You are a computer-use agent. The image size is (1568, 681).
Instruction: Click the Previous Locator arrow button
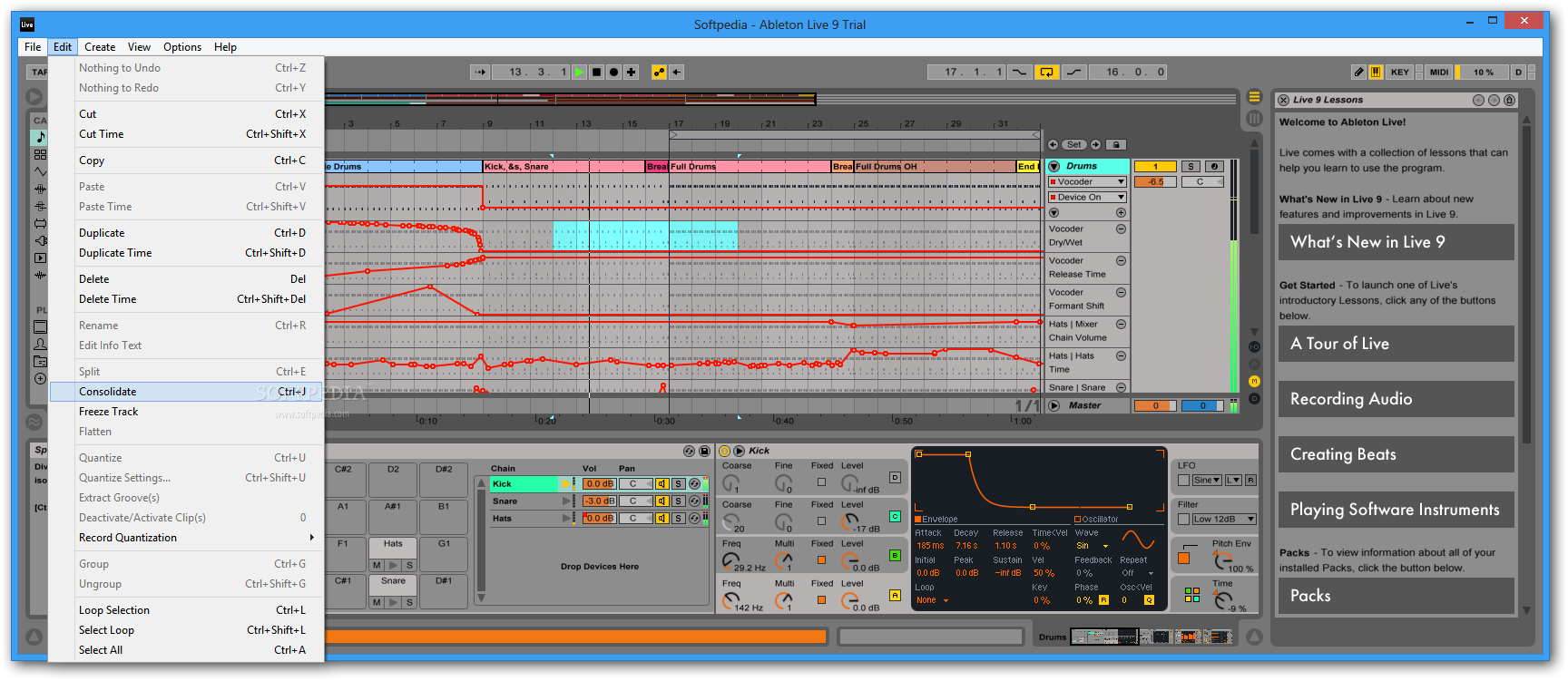coord(1053,144)
